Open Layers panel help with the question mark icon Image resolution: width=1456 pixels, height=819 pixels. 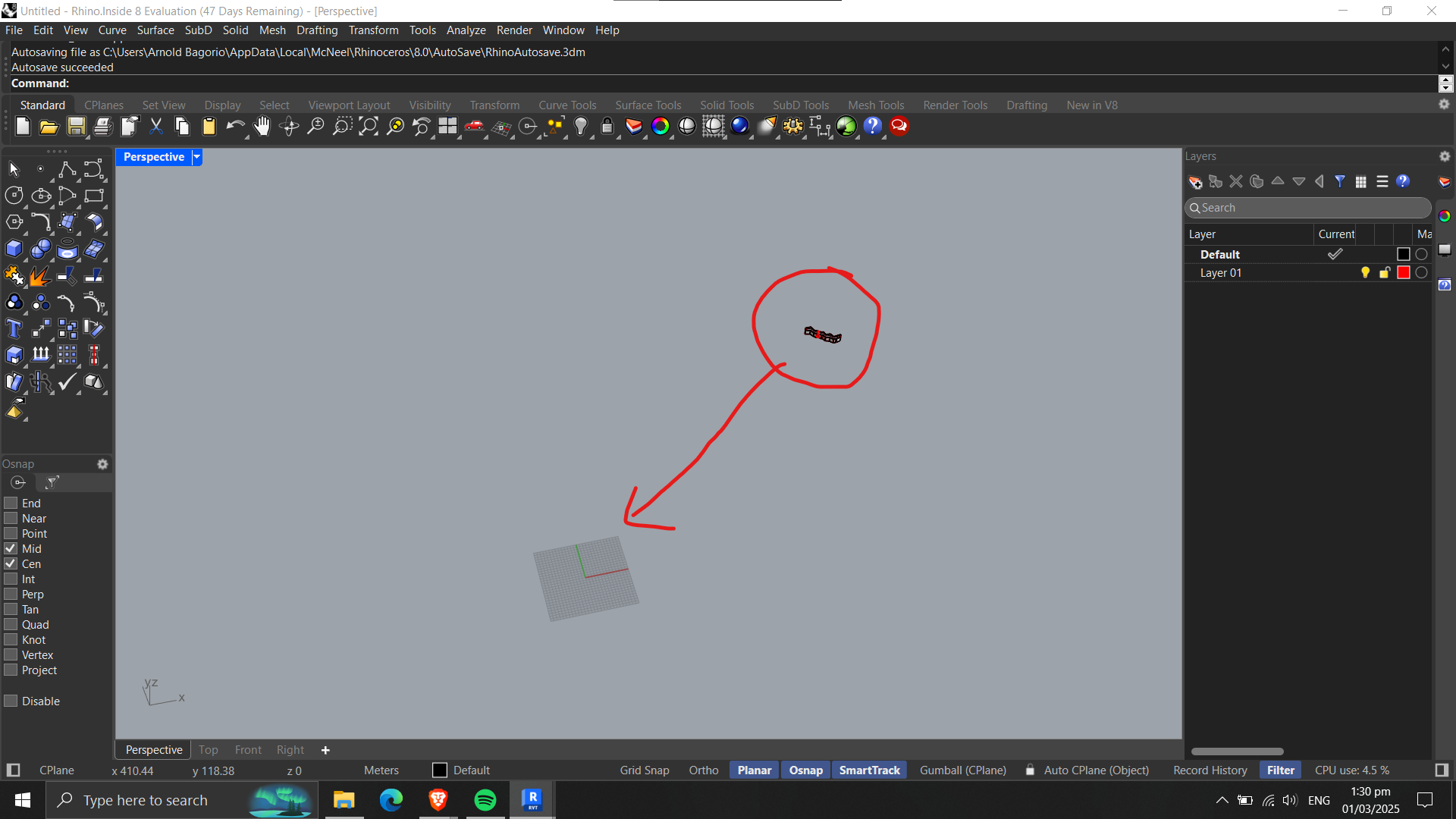[x=1404, y=181]
